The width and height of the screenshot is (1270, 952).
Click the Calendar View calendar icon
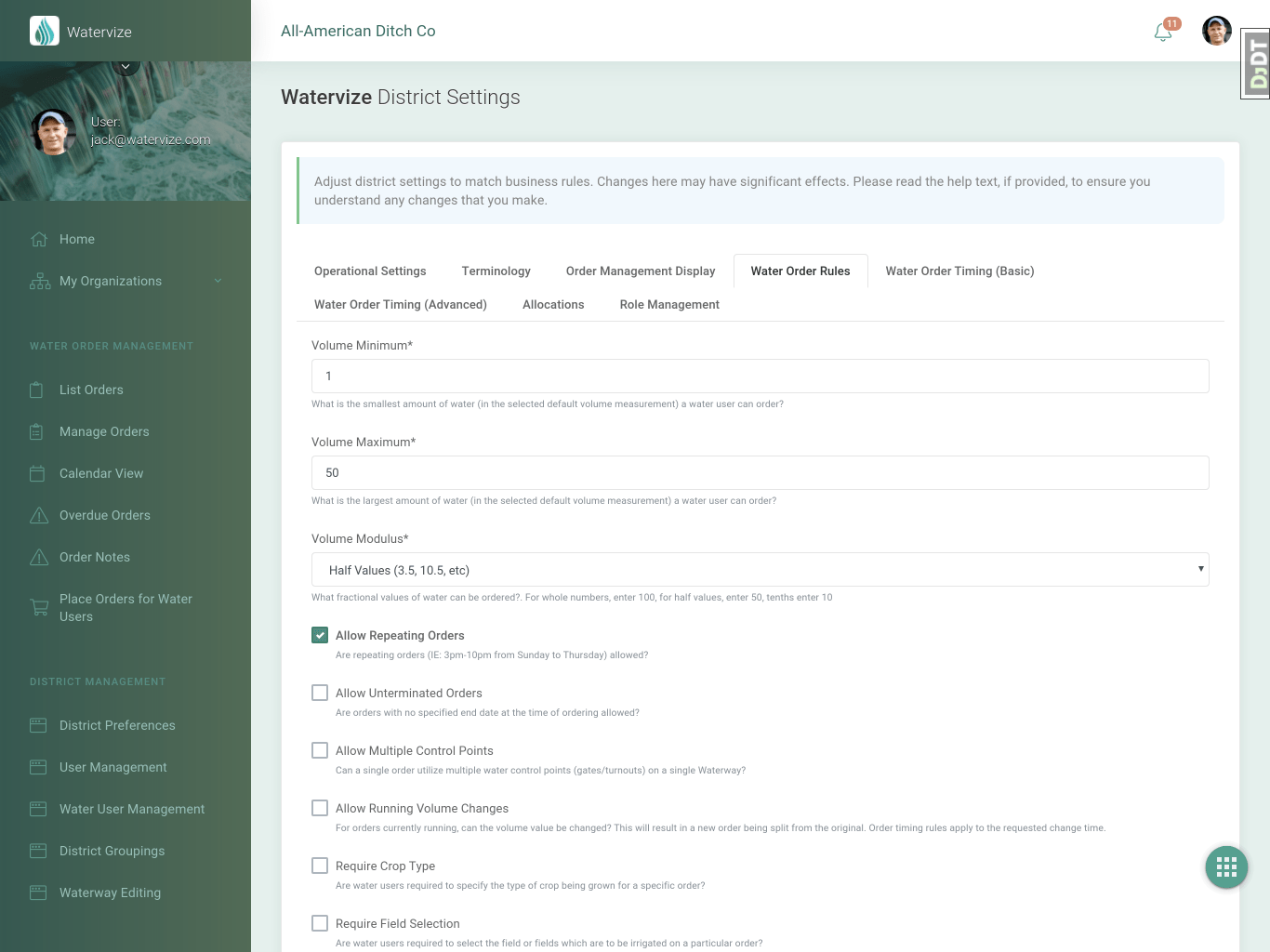(37, 473)
